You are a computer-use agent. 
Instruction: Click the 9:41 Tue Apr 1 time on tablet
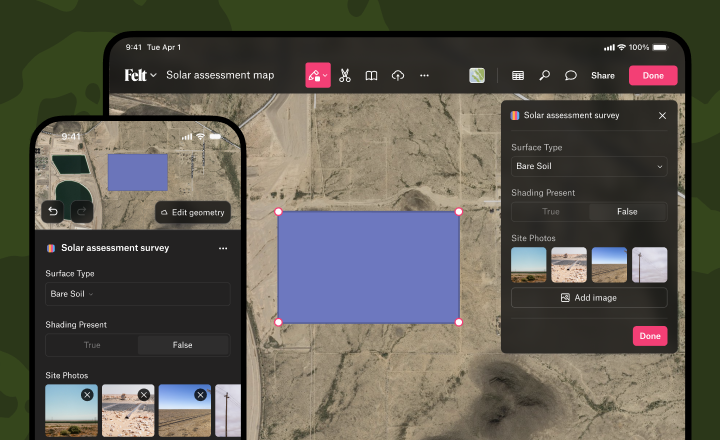(x=153, y=47)
